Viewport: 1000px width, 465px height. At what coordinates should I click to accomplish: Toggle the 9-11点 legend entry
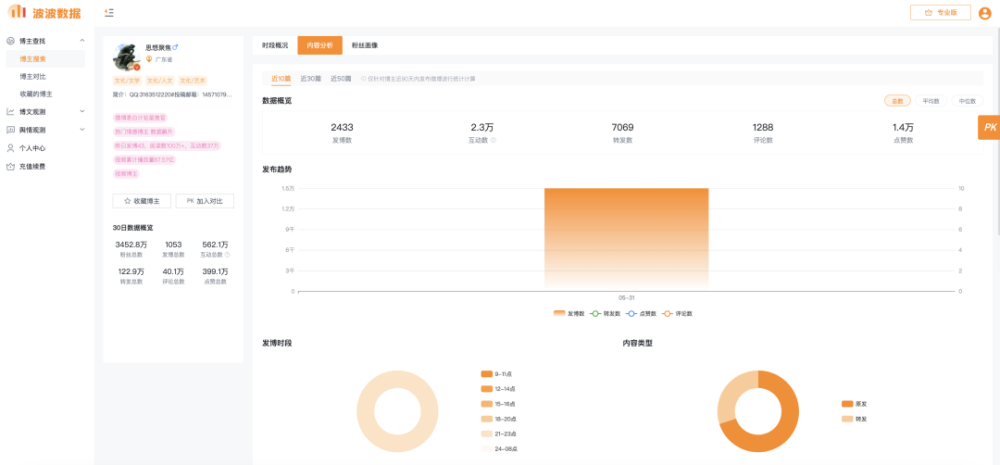pos(496,374)
